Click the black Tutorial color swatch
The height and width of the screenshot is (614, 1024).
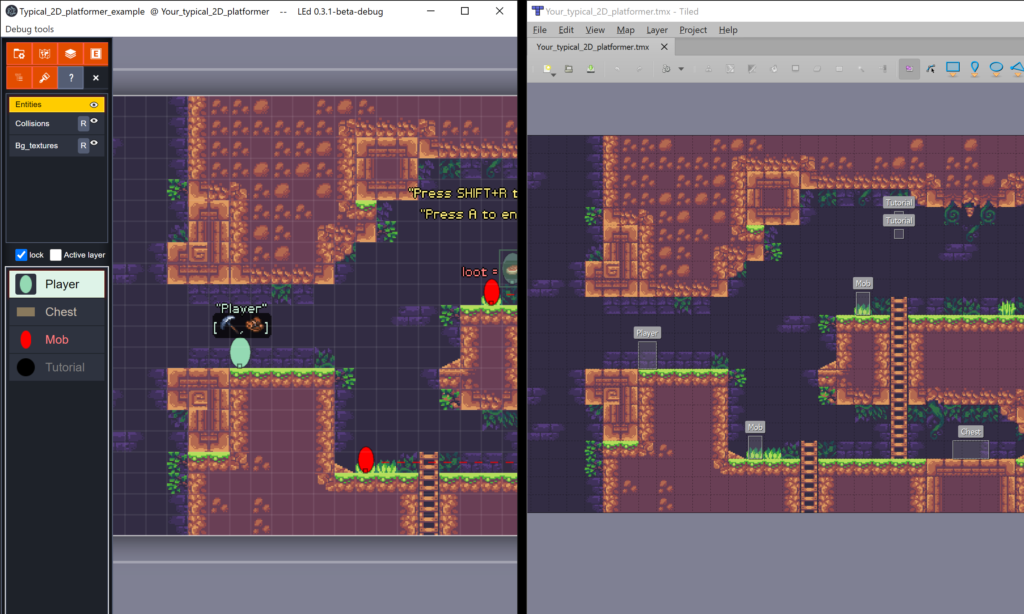25,367
